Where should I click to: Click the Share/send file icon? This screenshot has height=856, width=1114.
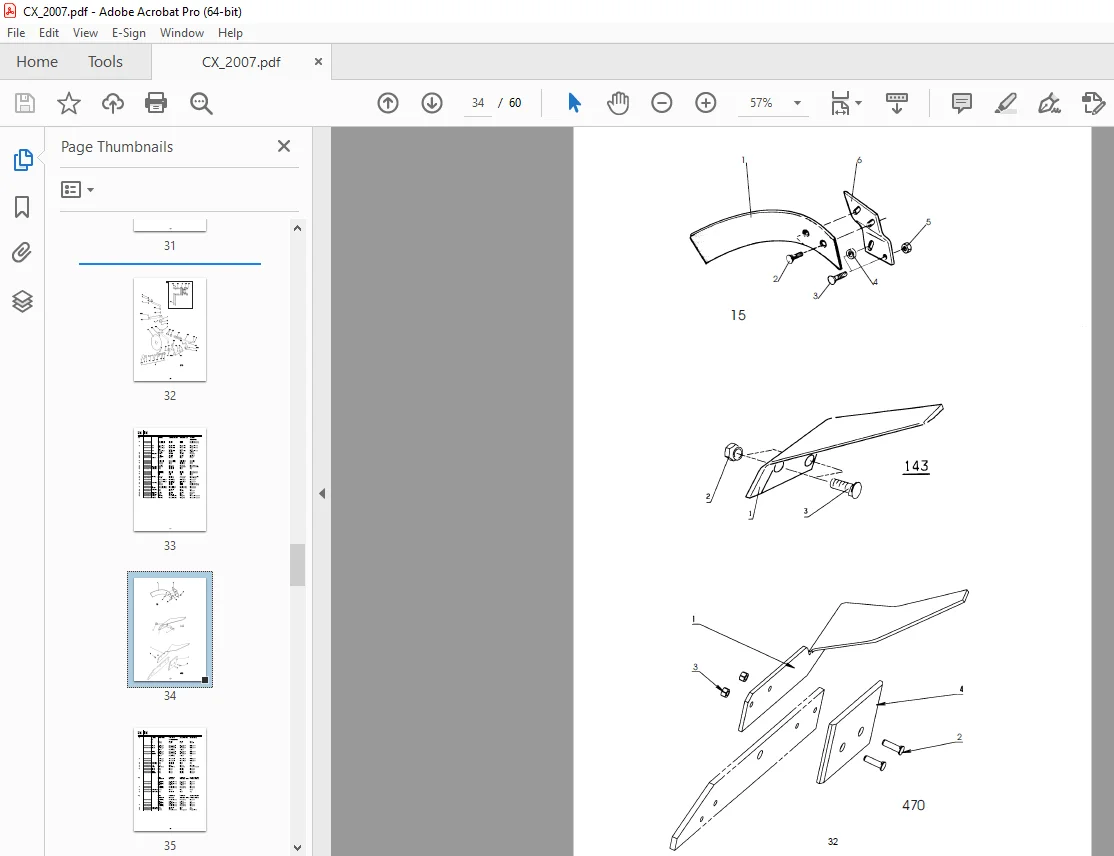[x=1093, y=103]
